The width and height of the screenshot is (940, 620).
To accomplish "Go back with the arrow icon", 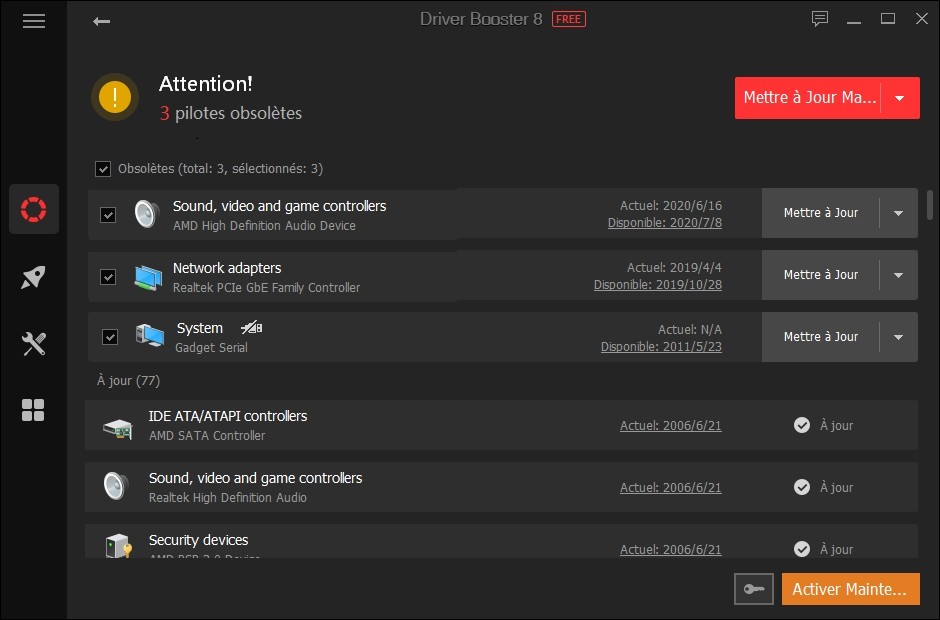I will point(101,22).
